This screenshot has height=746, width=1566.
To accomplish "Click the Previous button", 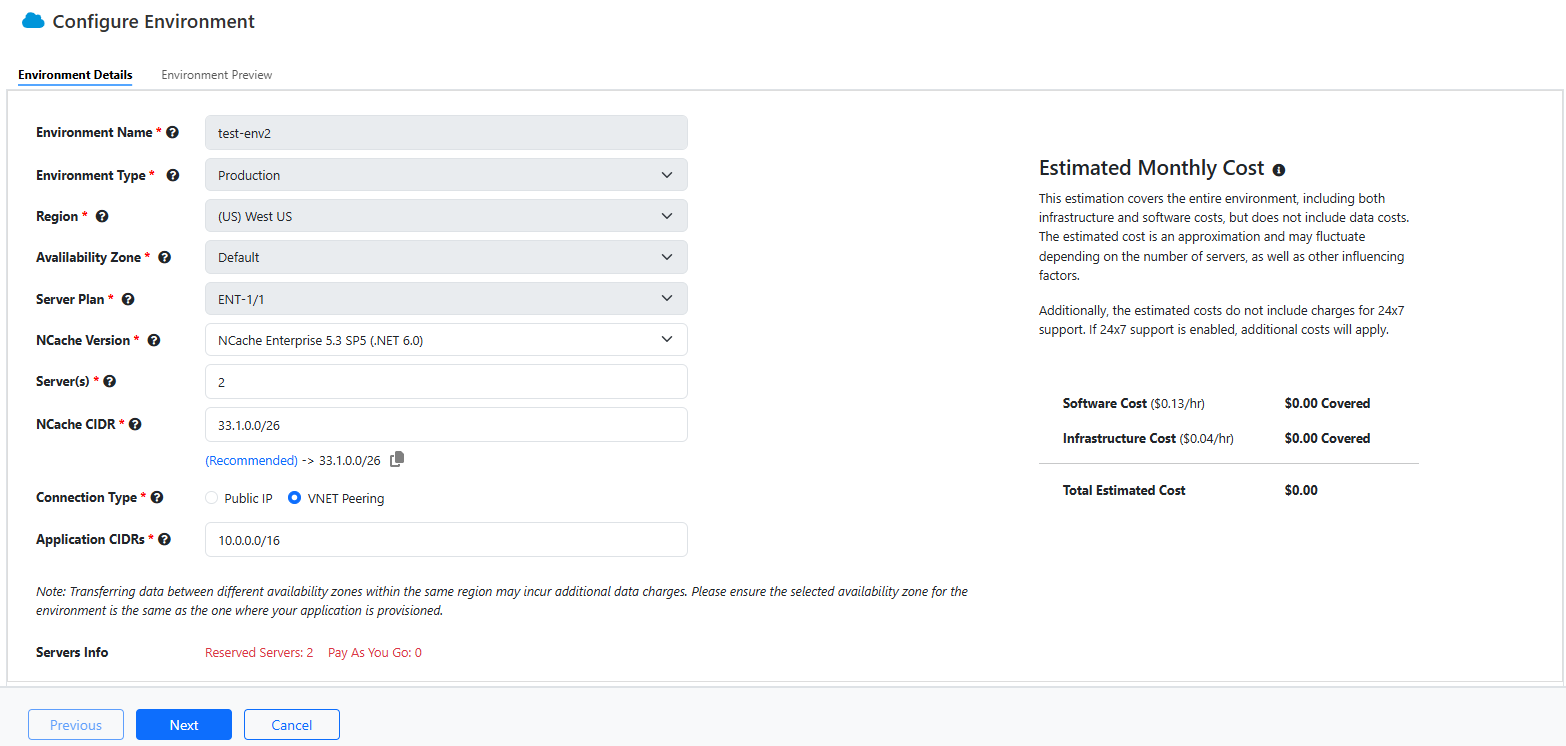I will [x=76, y=725].
